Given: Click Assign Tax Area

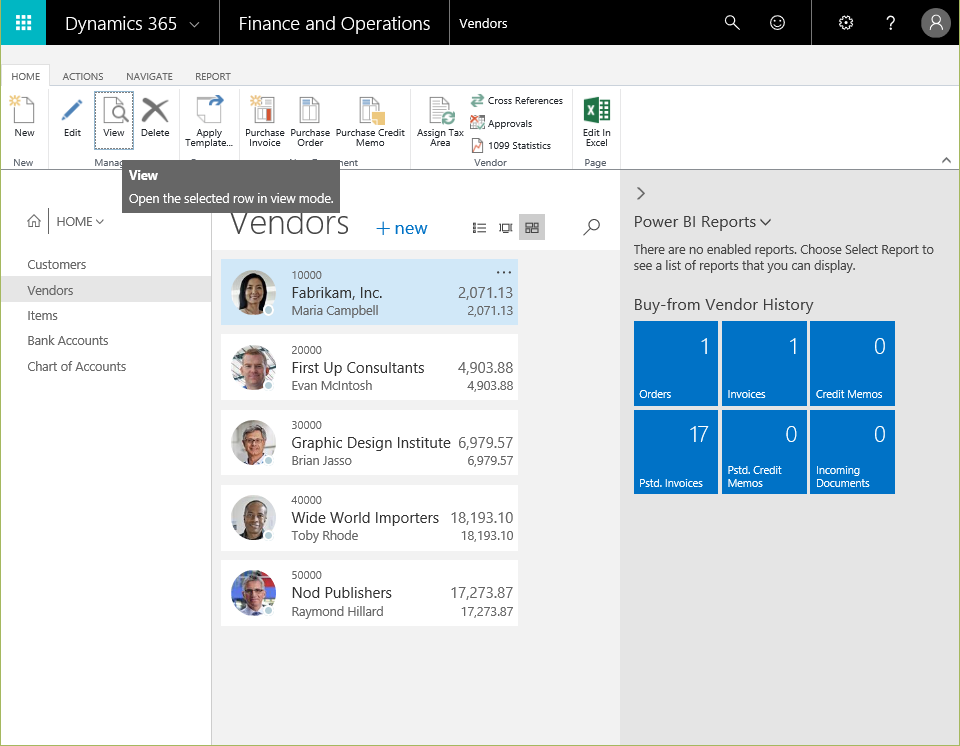Looking at the screenshot, I should click(x=440, y=121).
